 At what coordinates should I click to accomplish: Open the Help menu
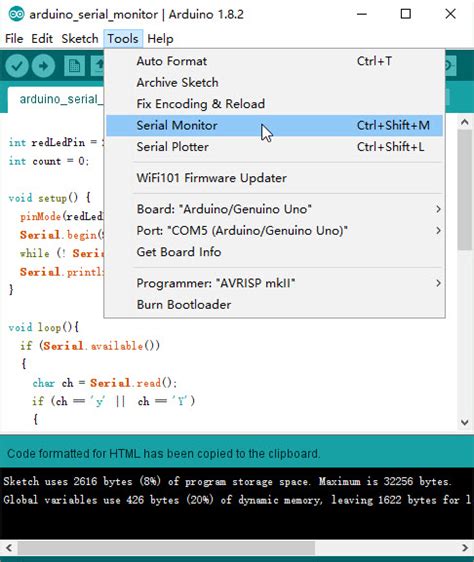click(x=160, y=39)
